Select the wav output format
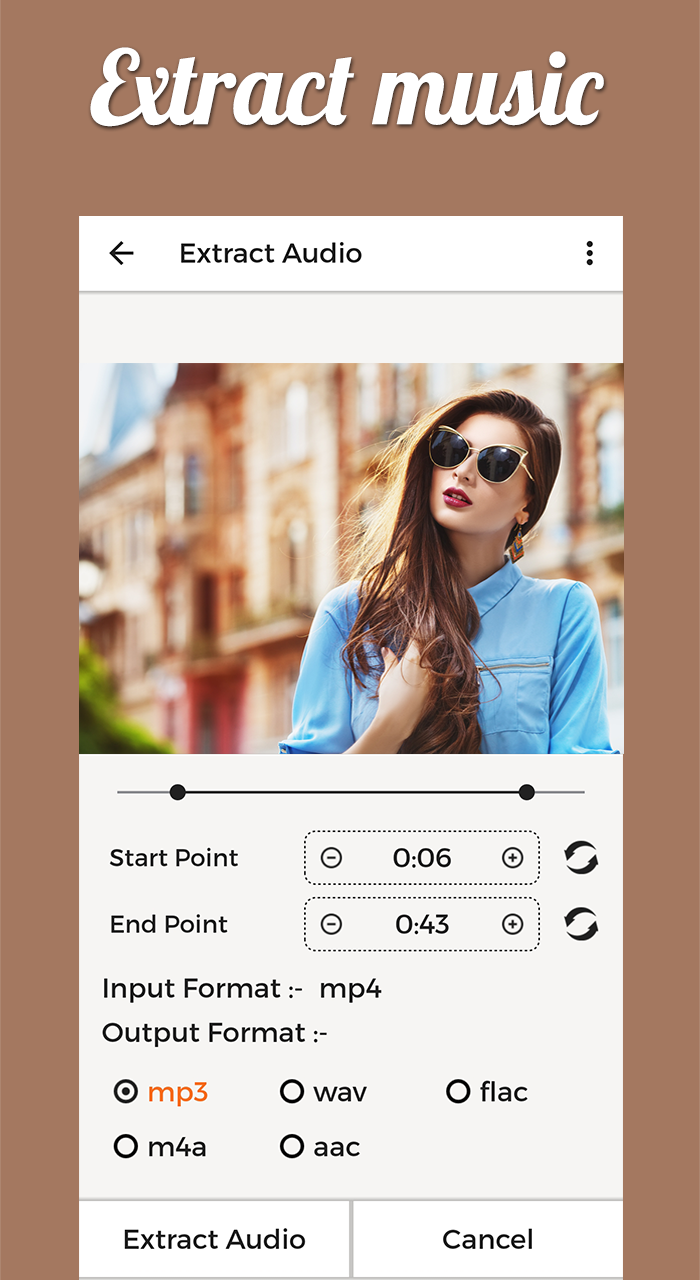Viewport: 700px width, 1280px height. [323, 1092]
